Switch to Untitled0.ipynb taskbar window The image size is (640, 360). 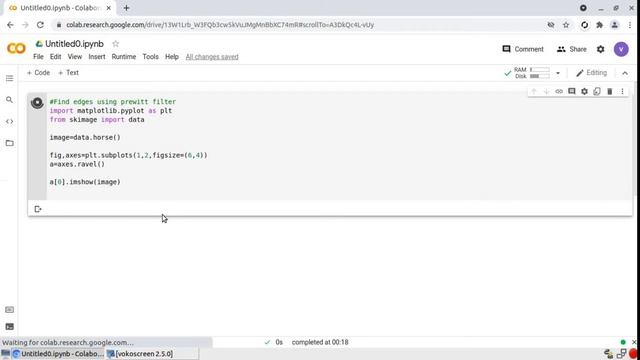[58, 354]
